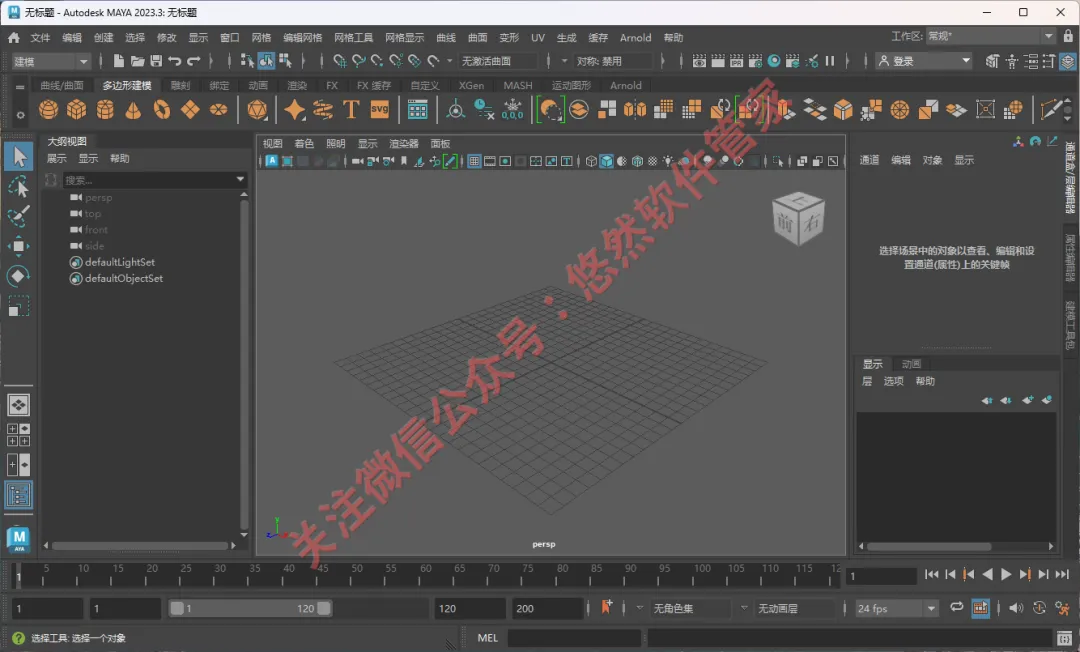1080x652 pixels.
Task: Toggle the Outliner panel button
Action: pyautogui.click(x=19, y=495)
